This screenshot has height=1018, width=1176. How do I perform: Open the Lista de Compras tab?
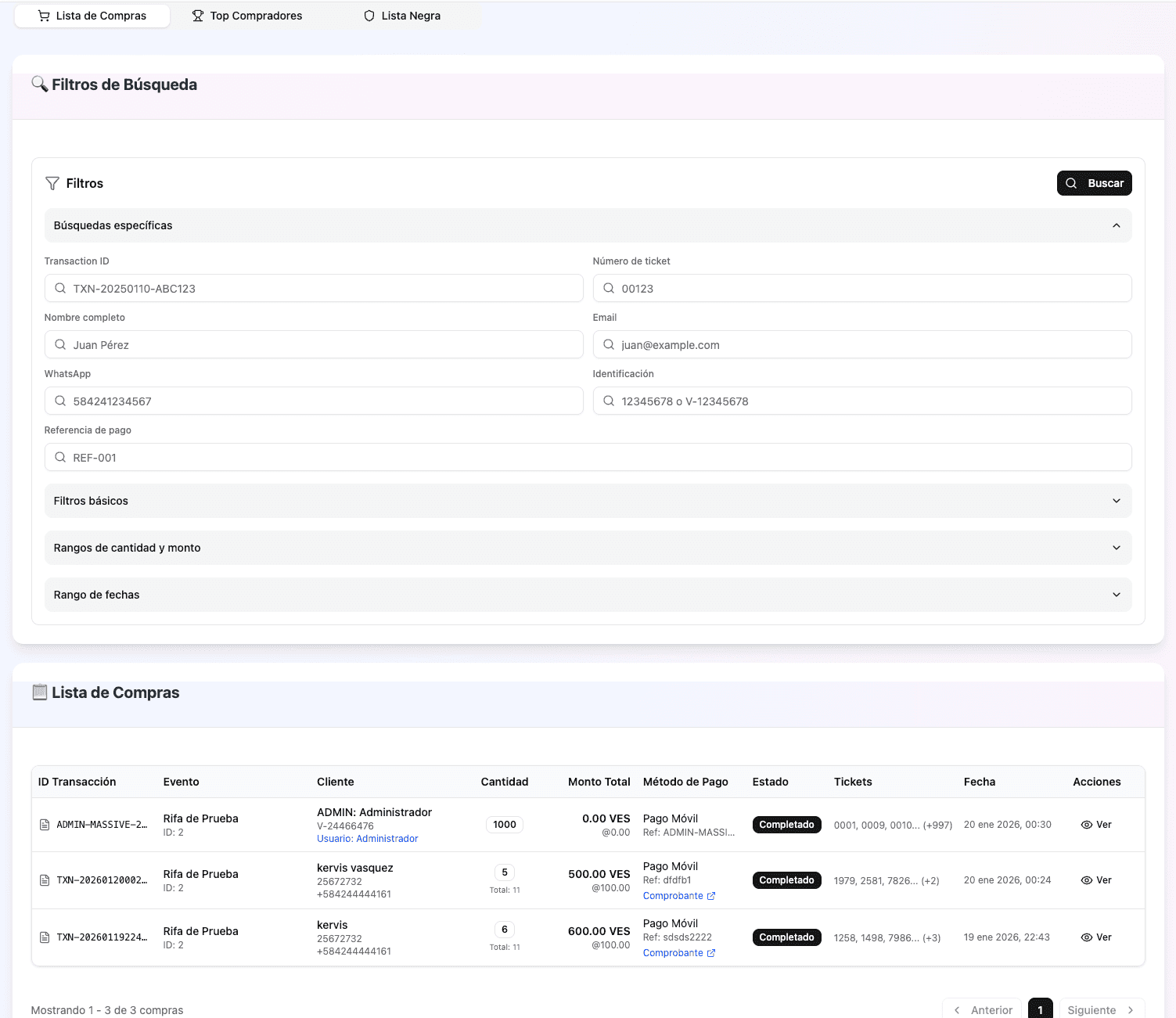(92, 16)
